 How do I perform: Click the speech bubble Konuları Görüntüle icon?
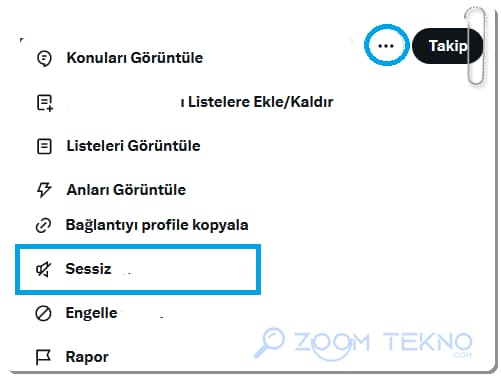point(44,59)
